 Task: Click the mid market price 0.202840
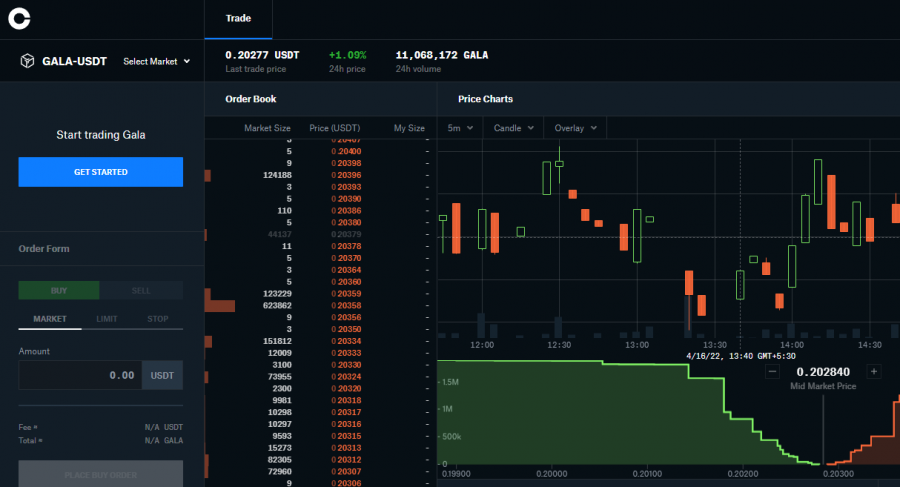point(823,372)
